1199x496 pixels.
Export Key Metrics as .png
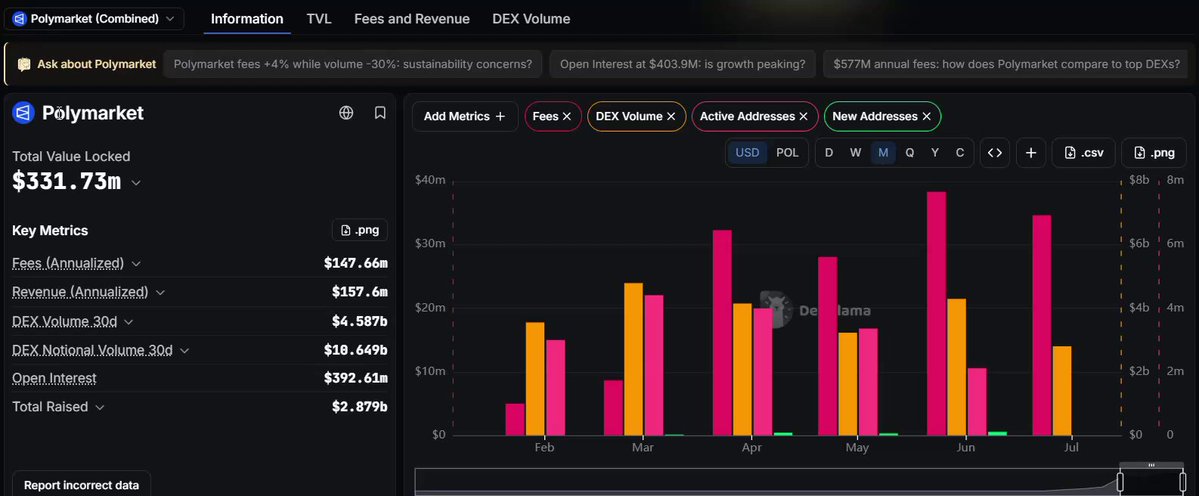[360, 230]
